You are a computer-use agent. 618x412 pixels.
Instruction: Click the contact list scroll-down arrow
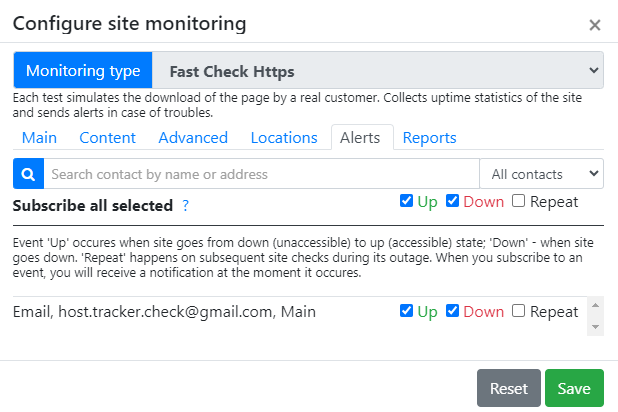click(x=596, y=327)
